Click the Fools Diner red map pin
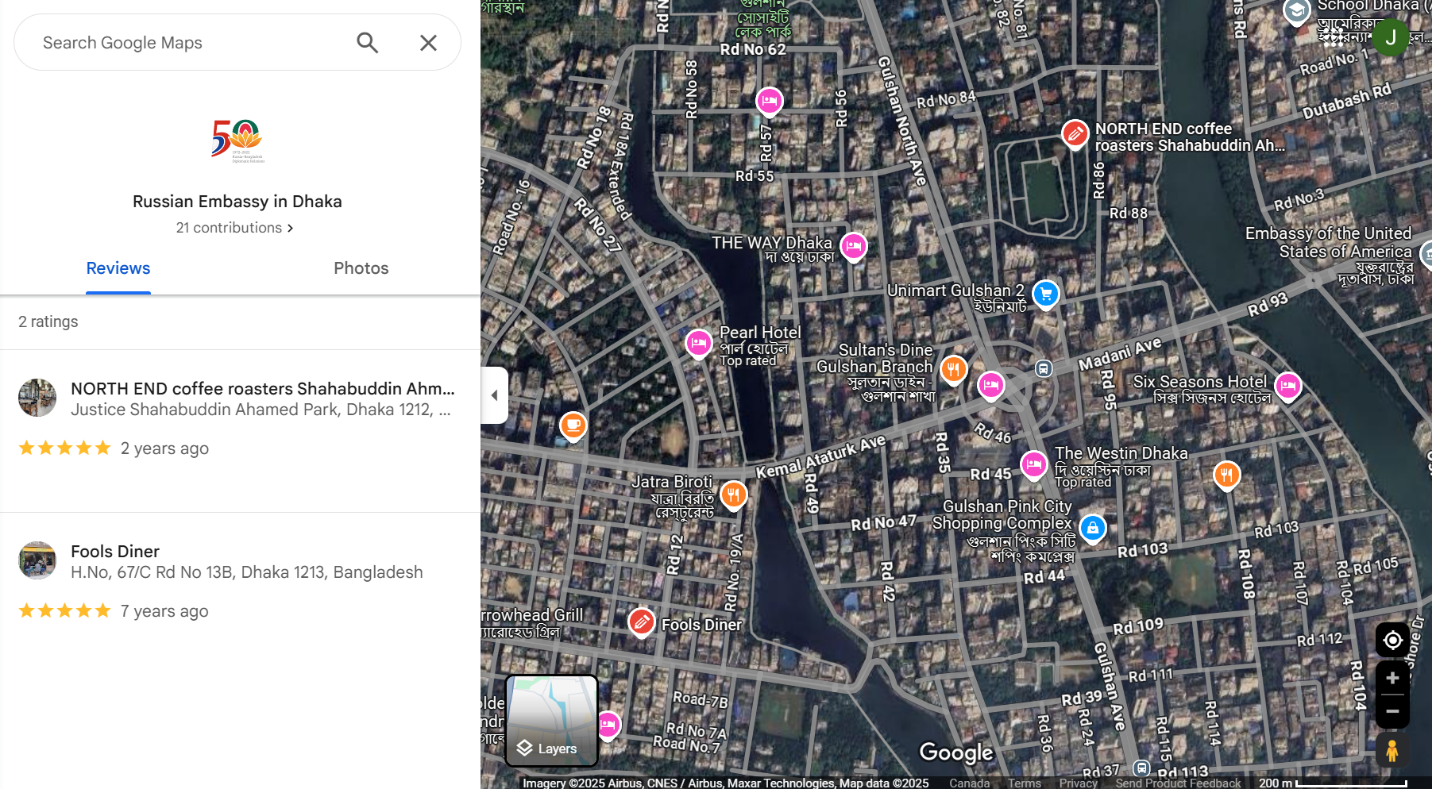 [641, 622]
